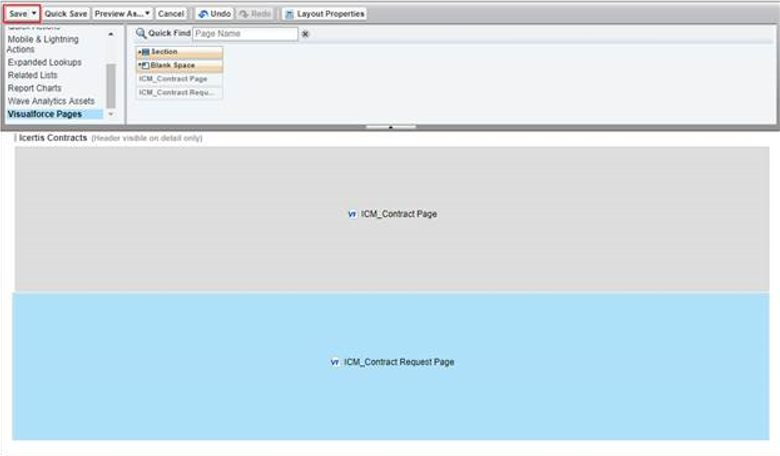Open Related Lists category
The width and height of the screenshot is (780, 456).
(34, 75)
